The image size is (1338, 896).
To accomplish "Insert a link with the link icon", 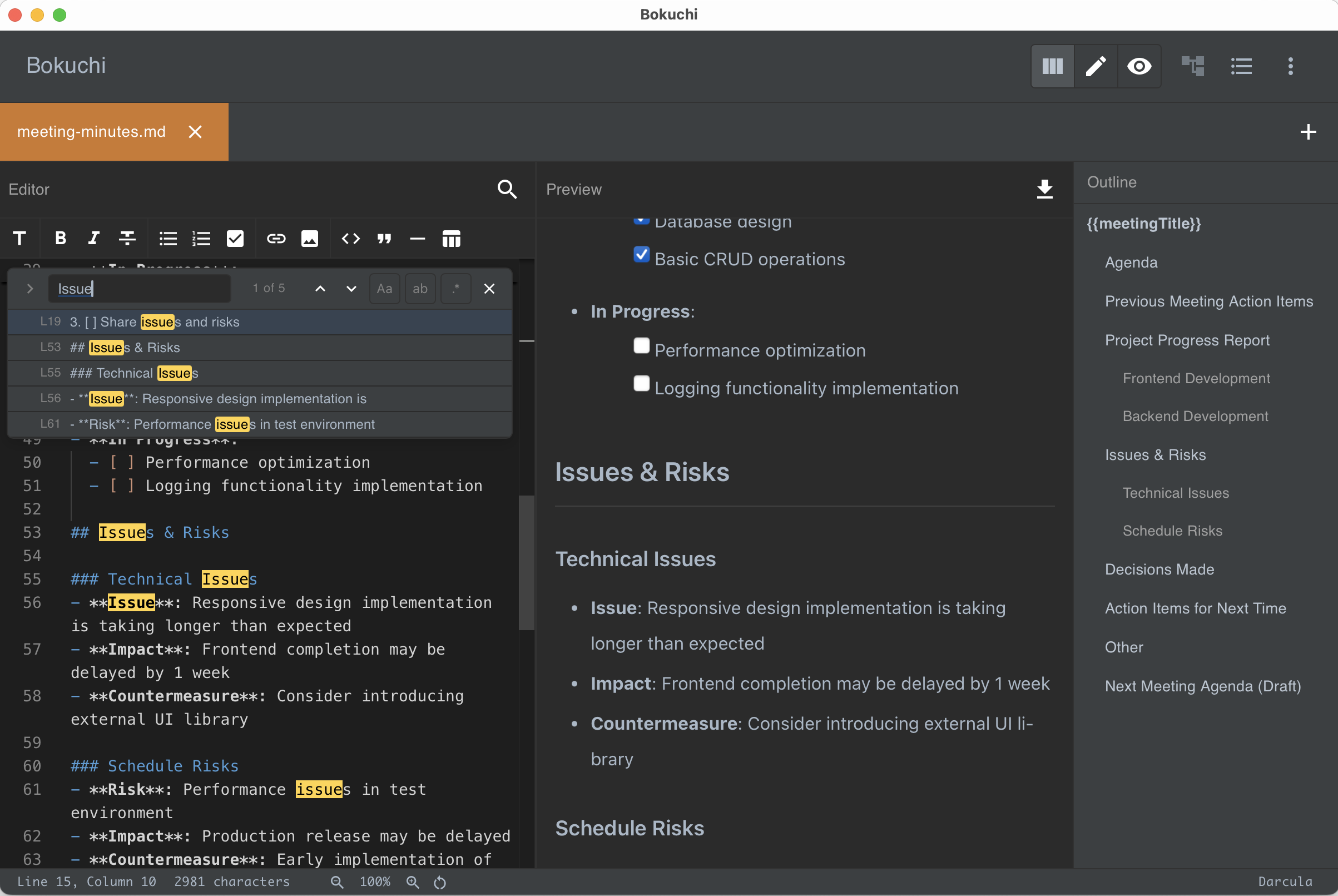I will click(x=276, y=238).
